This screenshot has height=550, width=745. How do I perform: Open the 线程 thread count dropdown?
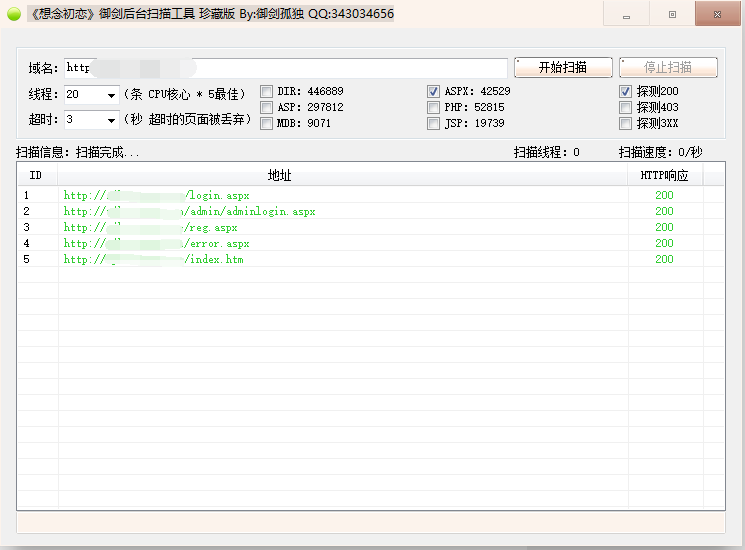pos(110,95)
